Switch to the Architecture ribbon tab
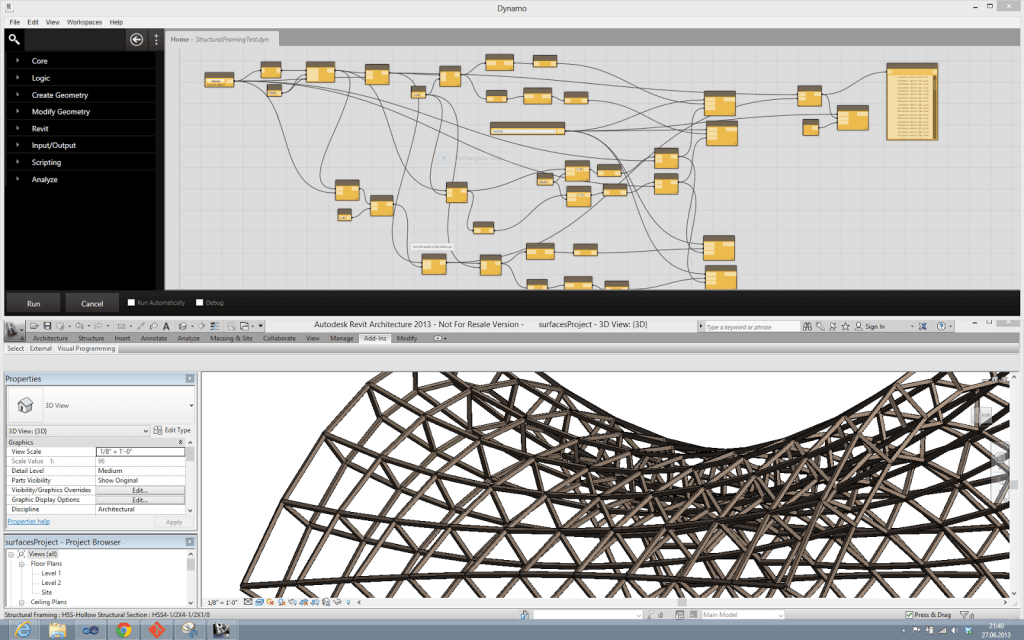This screenshot has height=640, width=1024. pos(50,338)
